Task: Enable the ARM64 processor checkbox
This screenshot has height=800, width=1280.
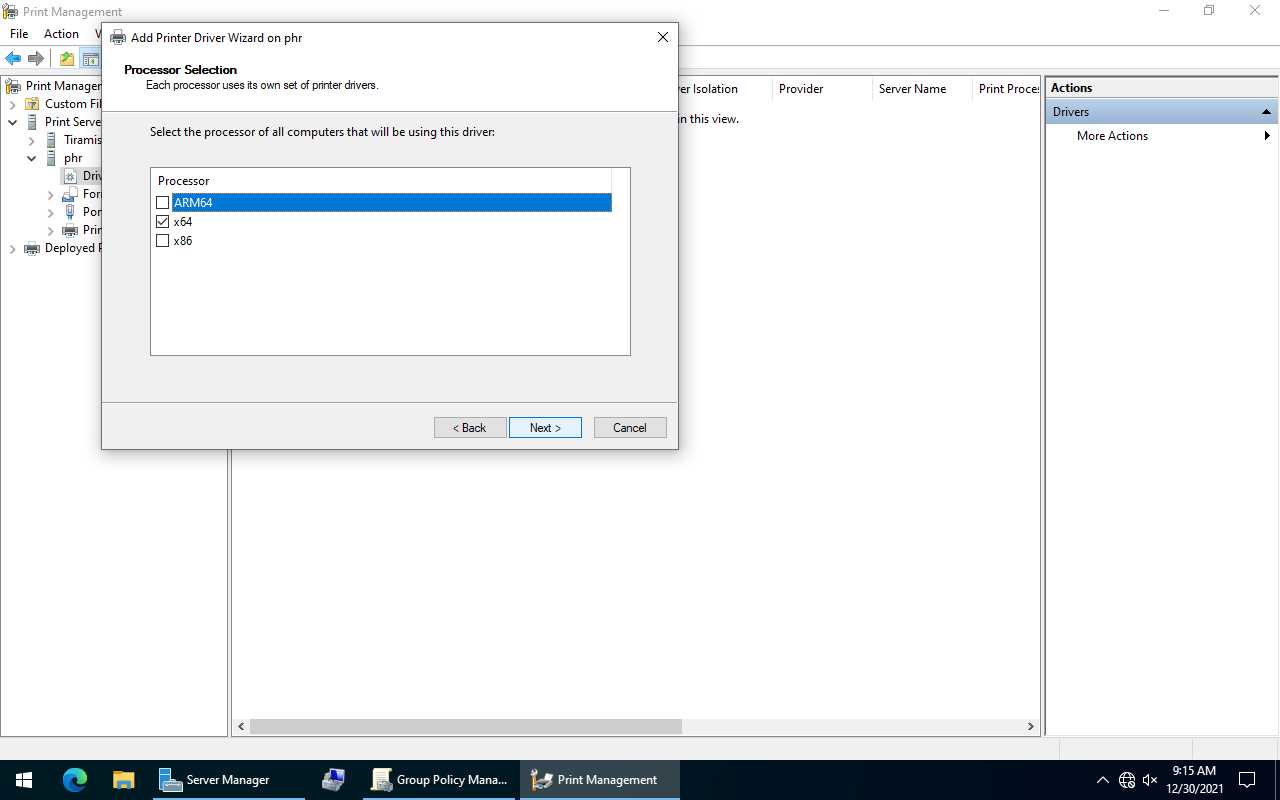Action: [163, 203]
